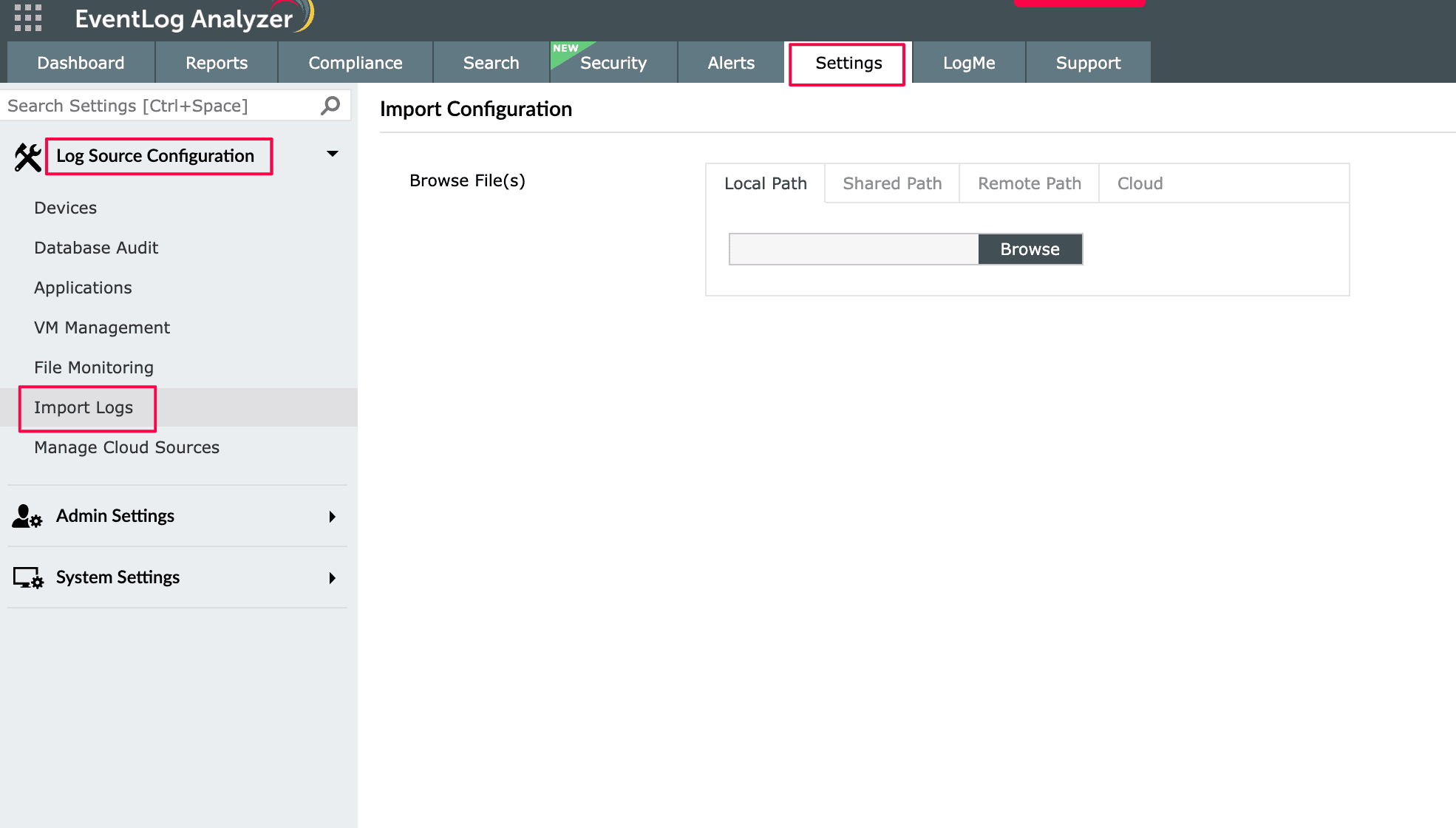Image resolution: width=1456 pixels, height=828 pixels.
Task: Click the Admin Settings heading
Action: (115, 516)
